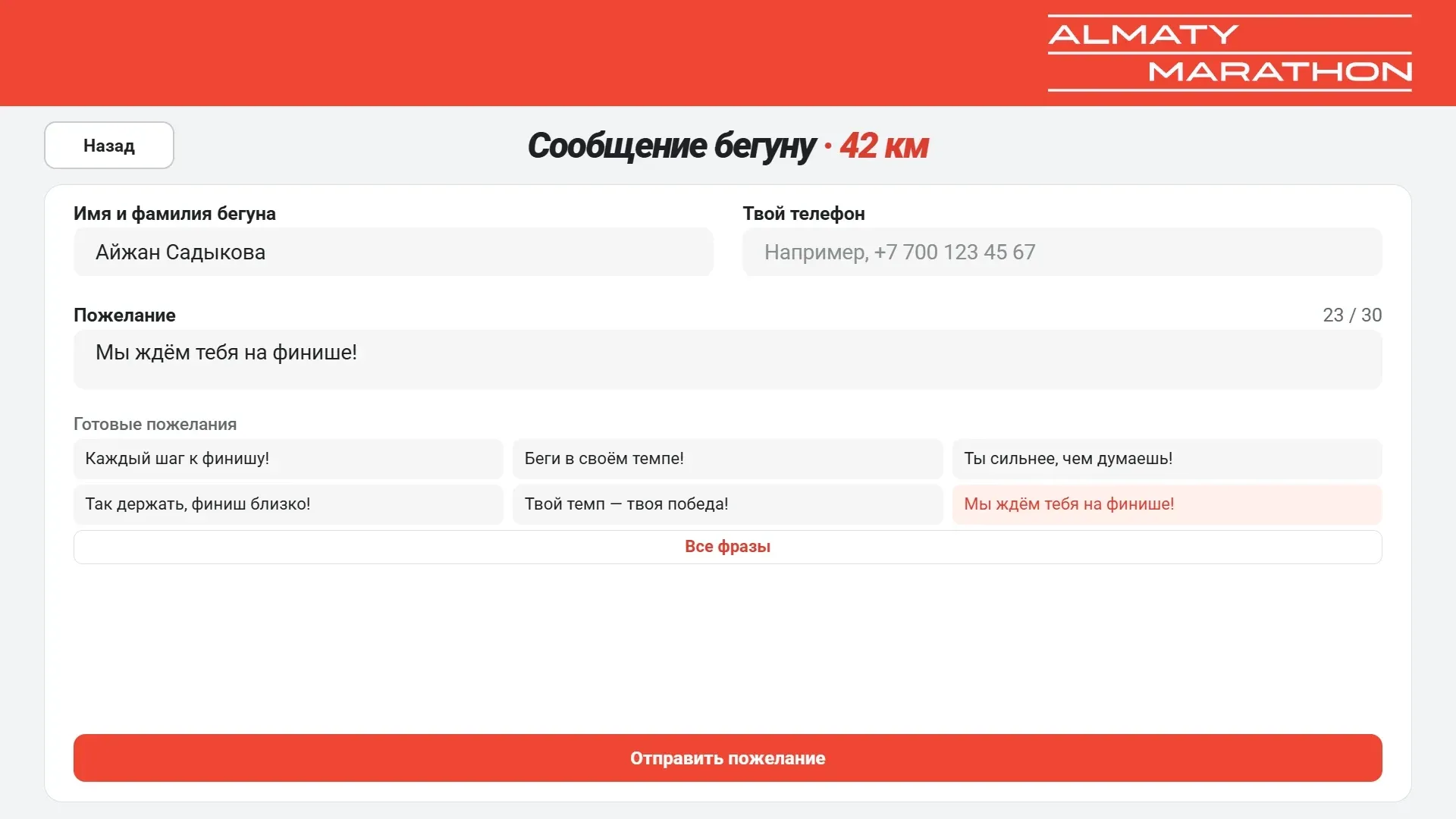Click the Твой телефон label
This screenshot has width=1456, height=819.
[804, 214]
